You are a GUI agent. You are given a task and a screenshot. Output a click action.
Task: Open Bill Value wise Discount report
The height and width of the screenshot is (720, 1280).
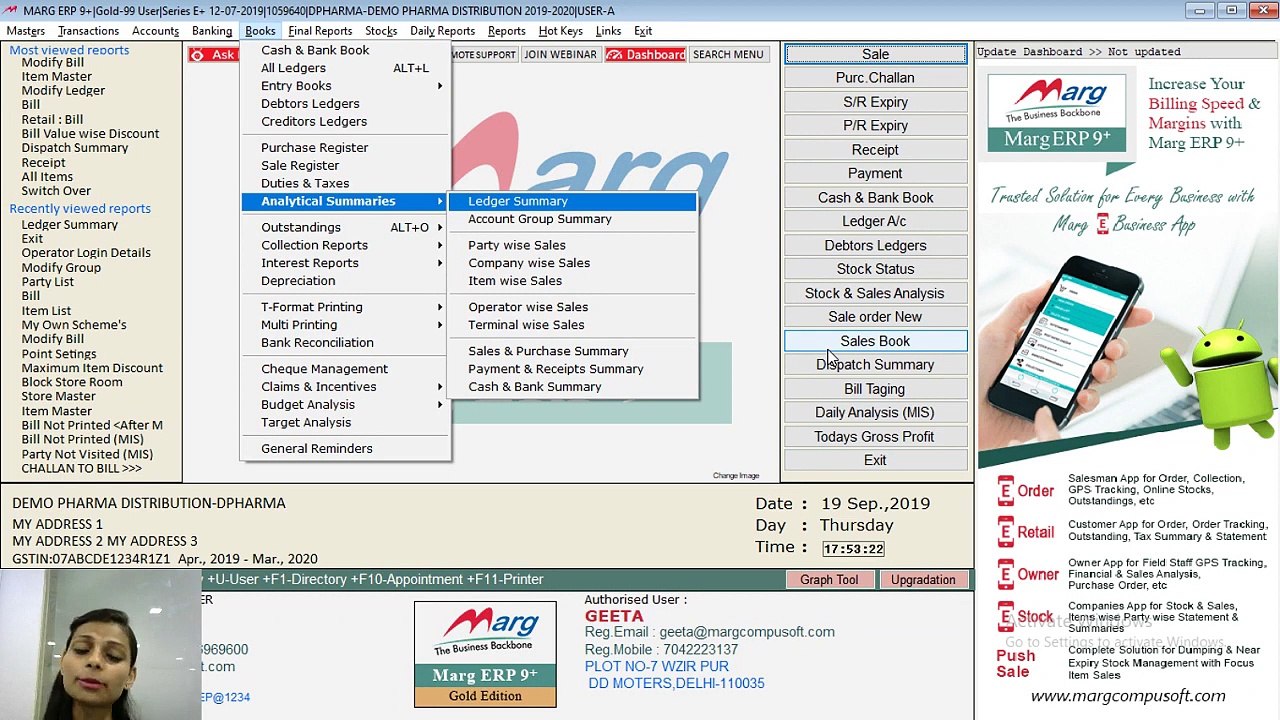90,134
